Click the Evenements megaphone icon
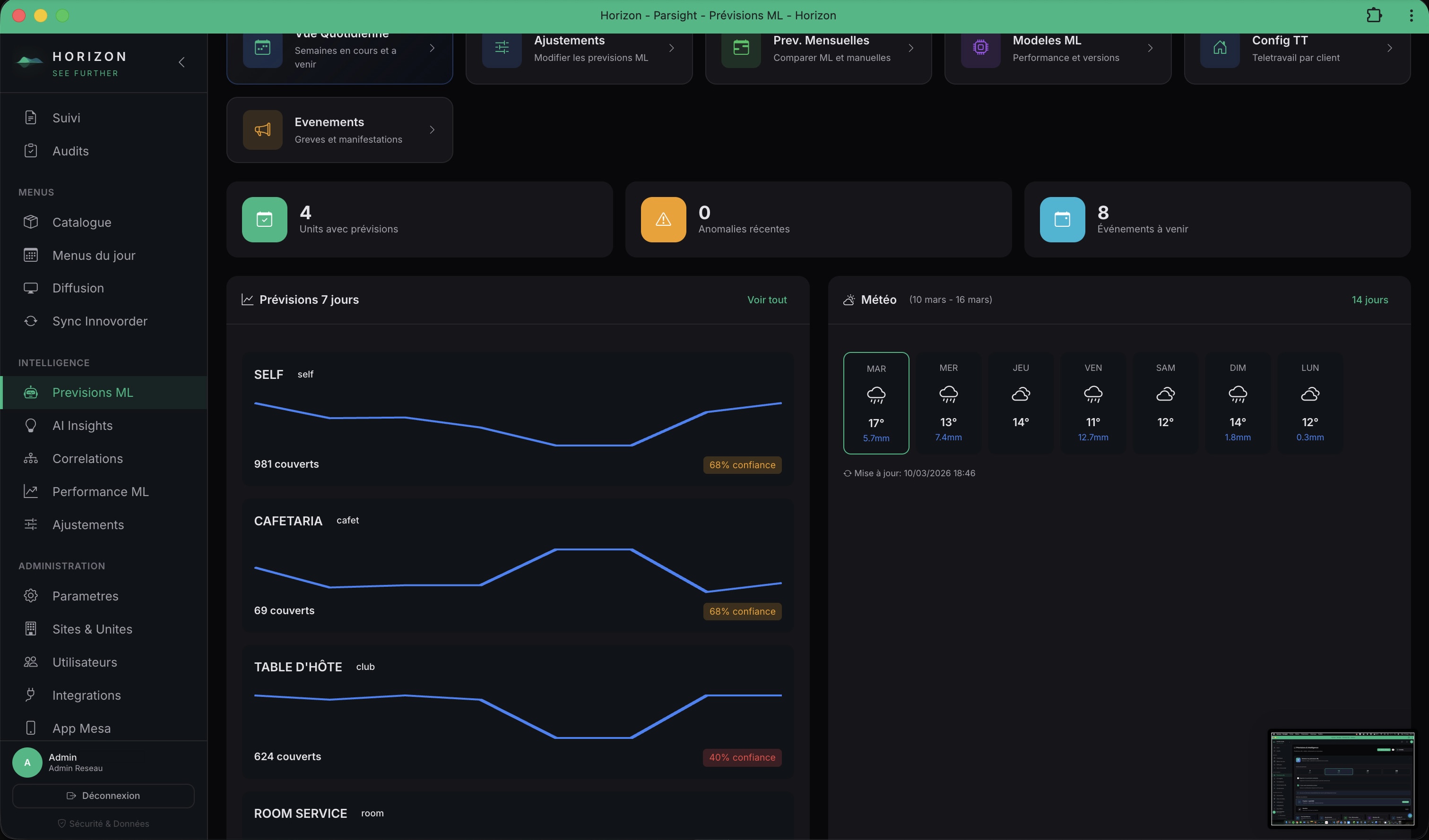 pyautogui.click(x=262, y=130)
